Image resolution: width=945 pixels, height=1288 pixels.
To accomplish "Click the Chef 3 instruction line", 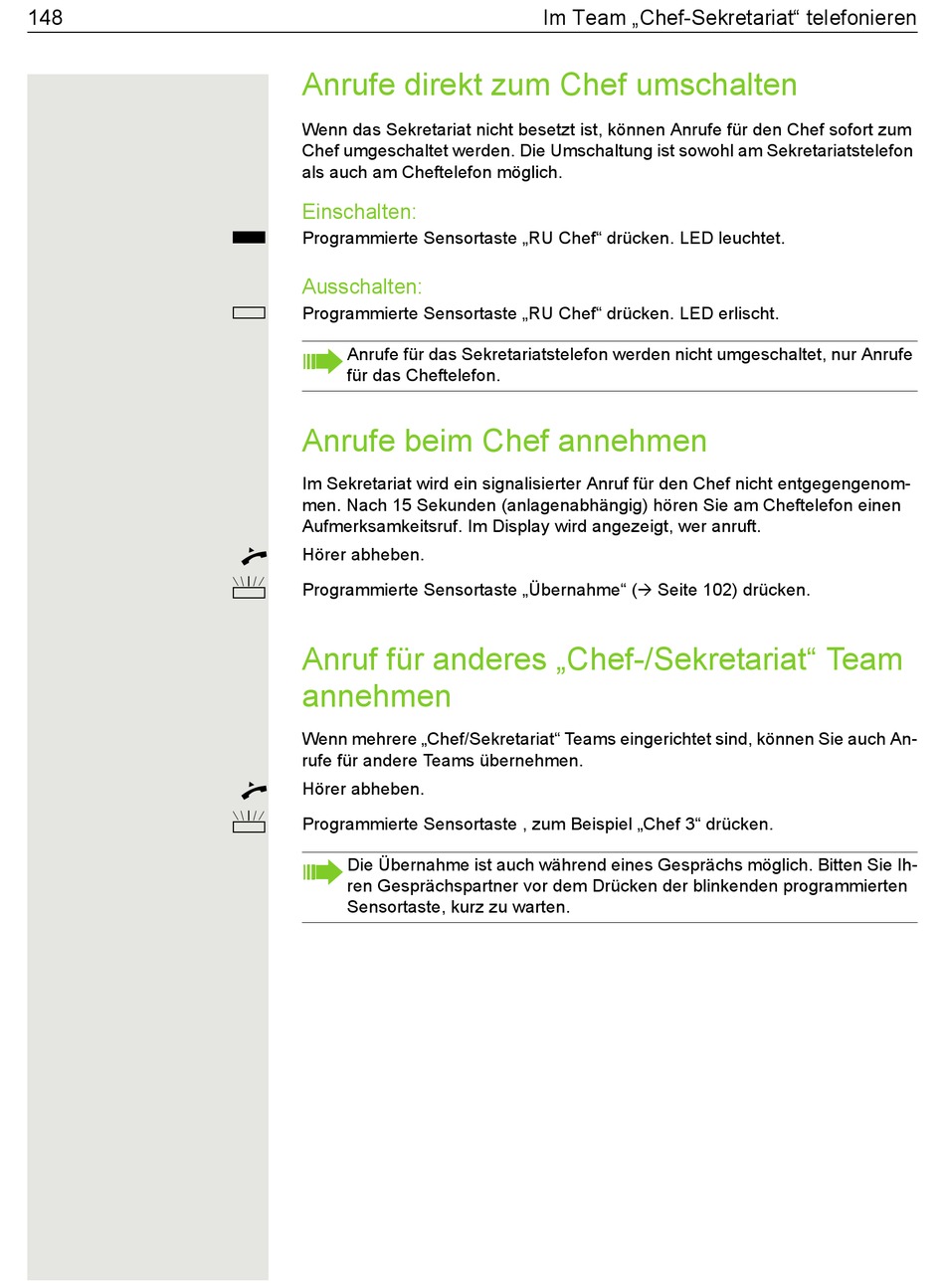I will point(537,824).
